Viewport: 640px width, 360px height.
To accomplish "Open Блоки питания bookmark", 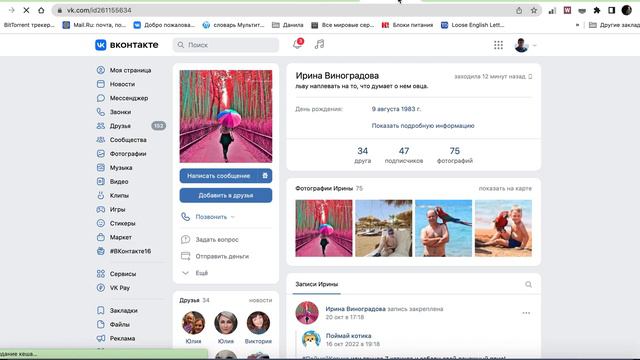I will coord(407,25).
